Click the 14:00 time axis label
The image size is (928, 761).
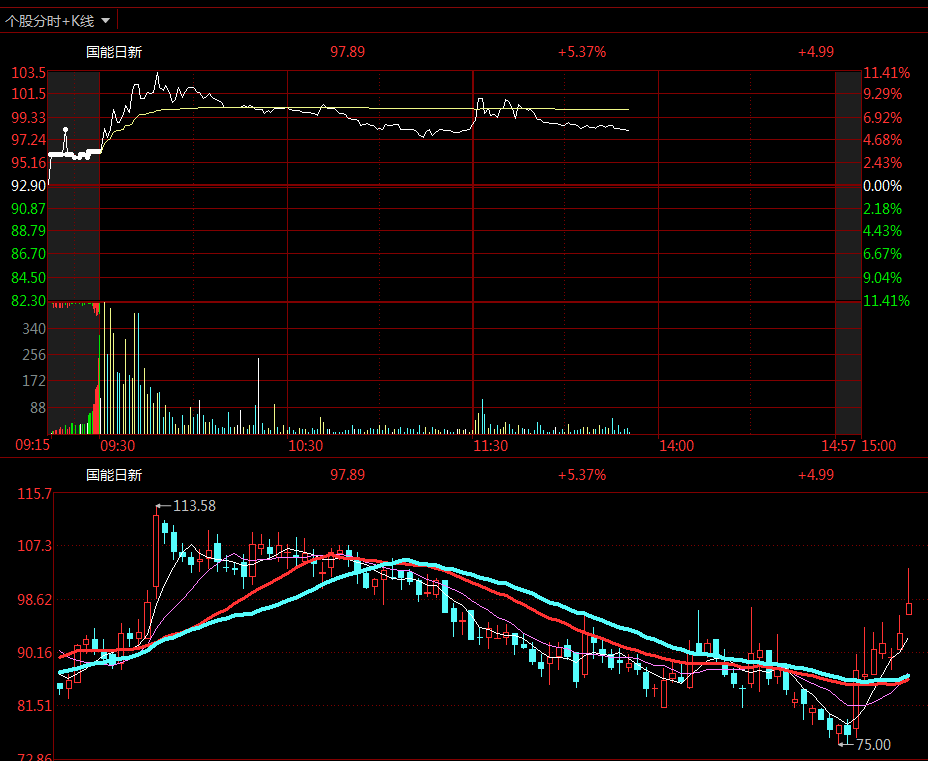click(x=676, y=446)
